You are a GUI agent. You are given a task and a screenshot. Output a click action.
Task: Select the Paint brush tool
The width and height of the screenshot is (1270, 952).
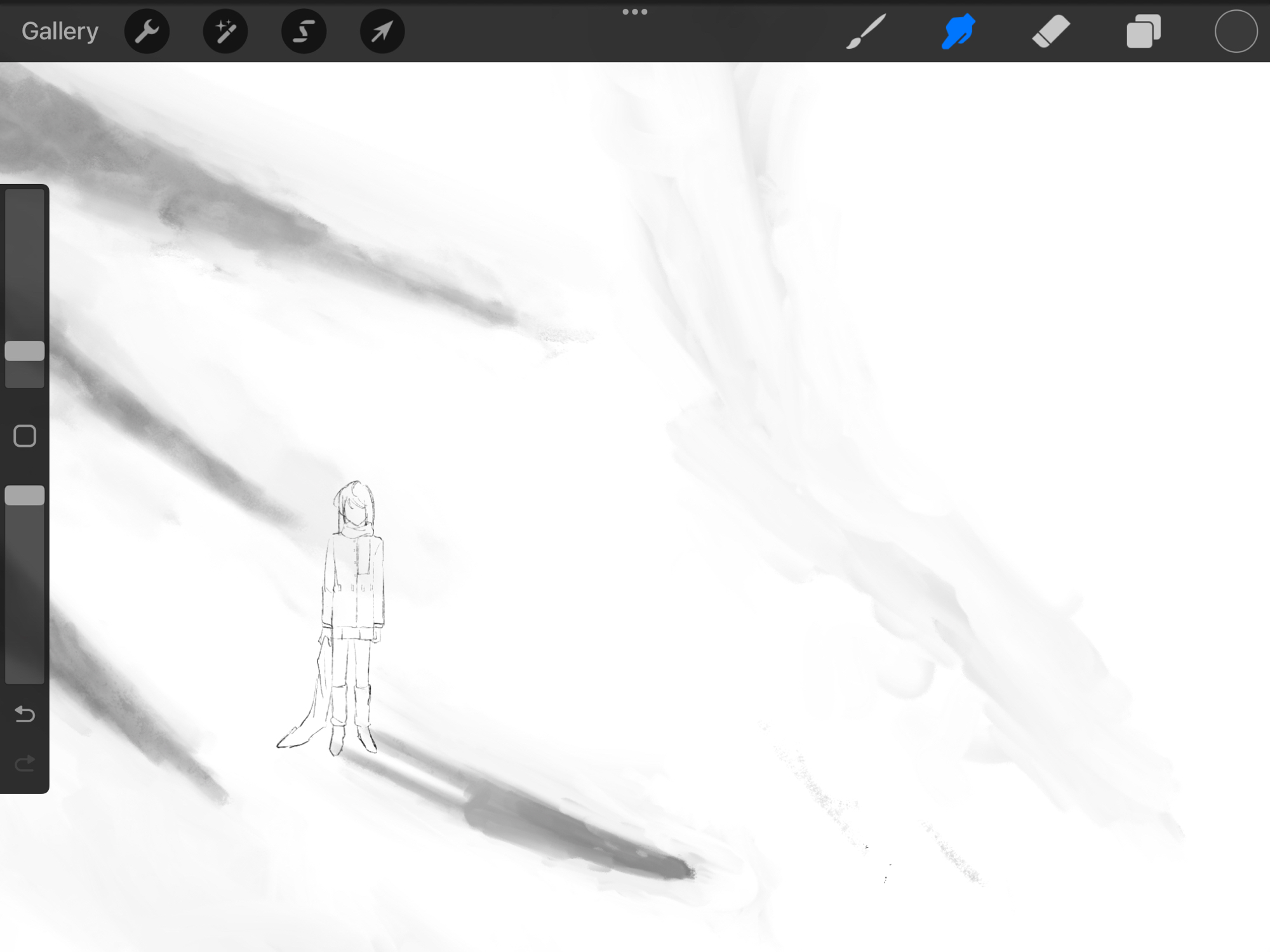[866, 31]
